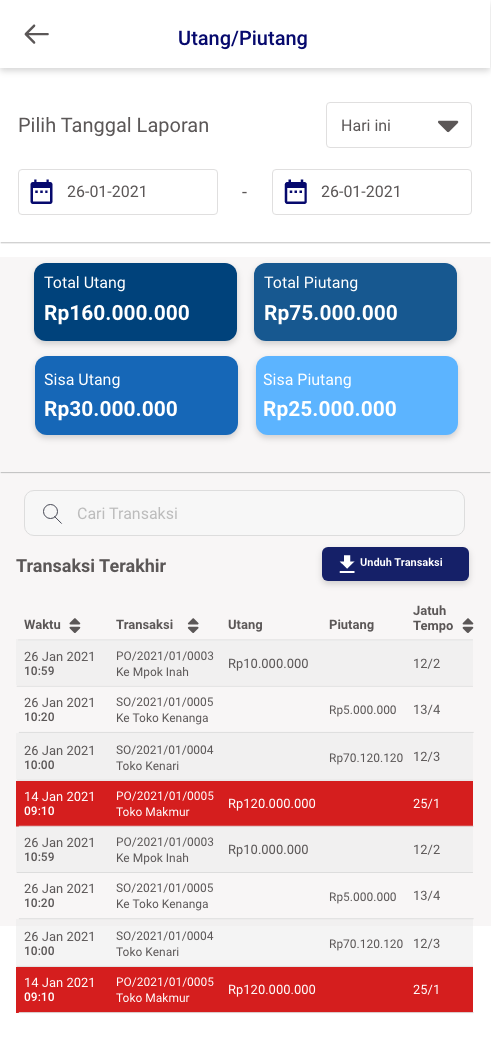This screenshot has height=1064, width=491.
Task: Sort by Transaksi column sort icon
Action: (x=193, y=626)
